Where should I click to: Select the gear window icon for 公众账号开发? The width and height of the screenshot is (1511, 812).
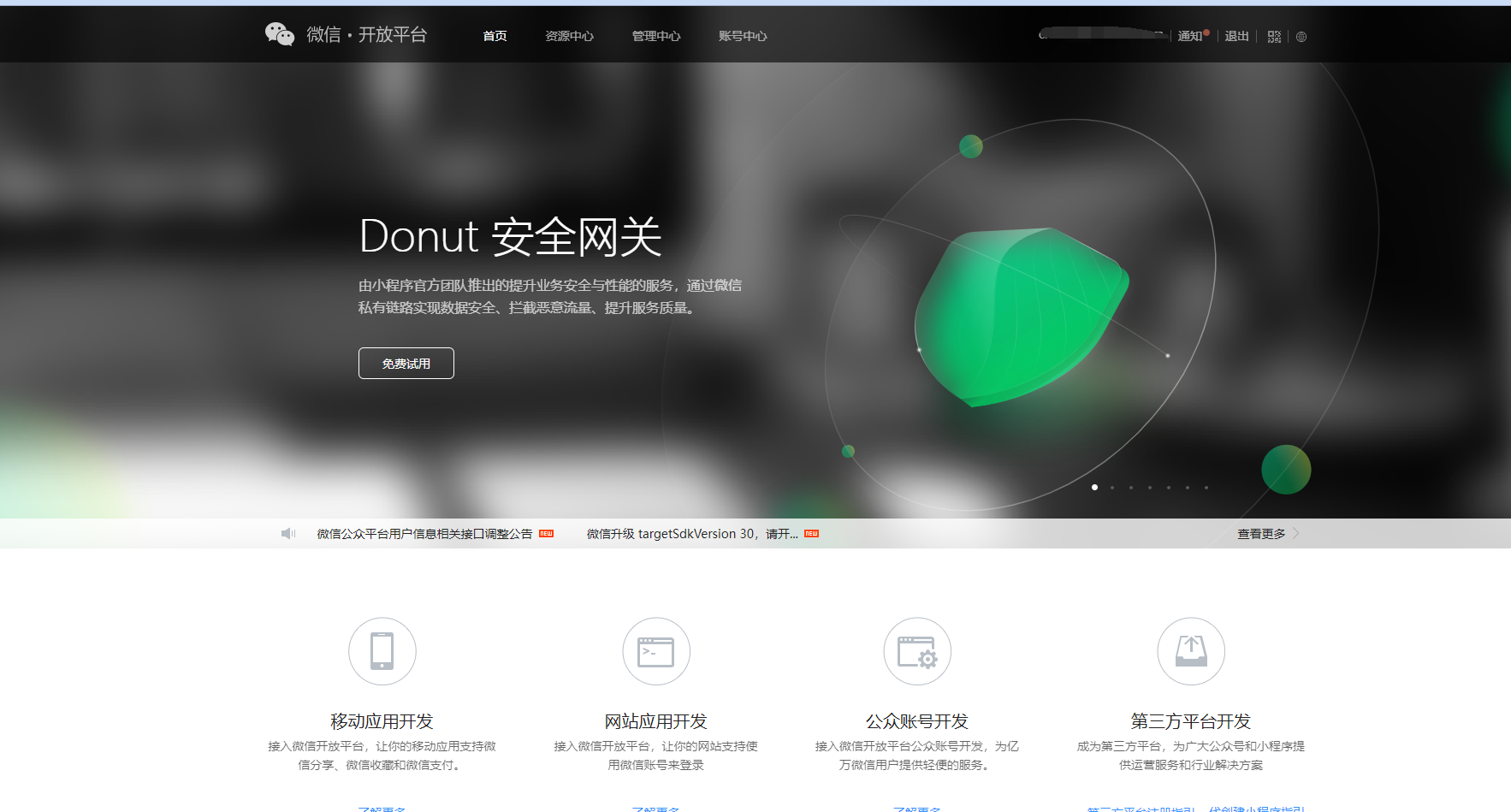coord(917,651)
